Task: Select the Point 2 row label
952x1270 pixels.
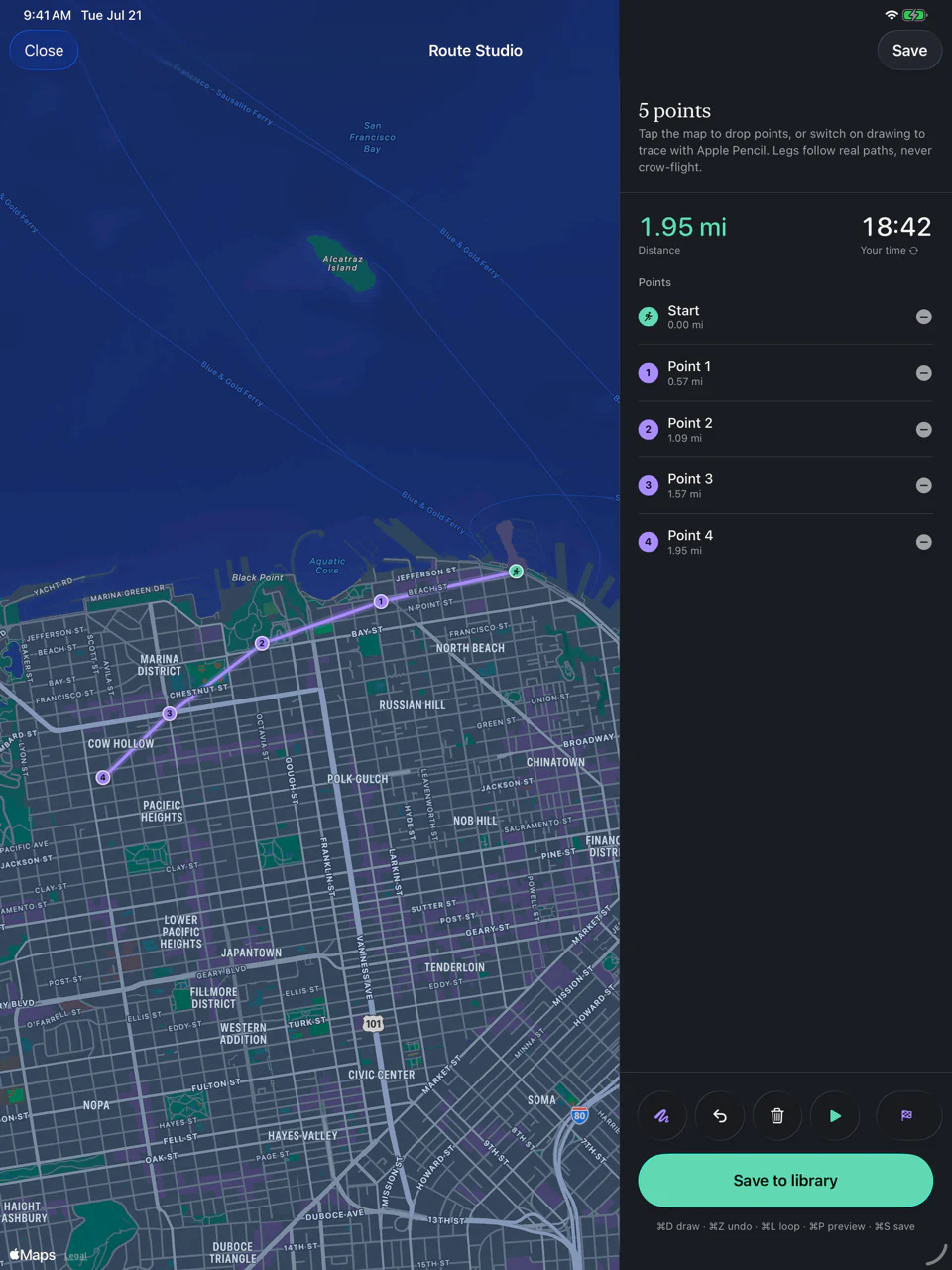Action: [x=690, y=423]
